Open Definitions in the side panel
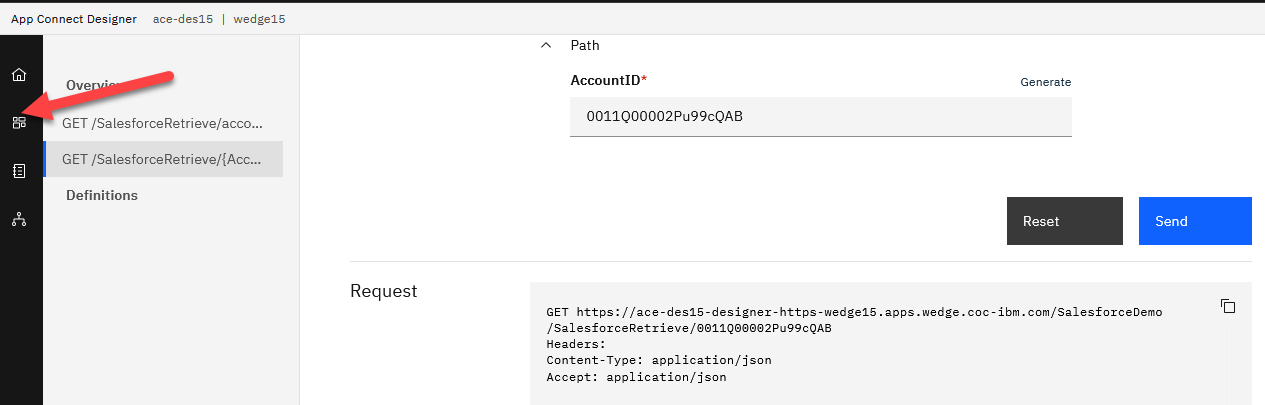 (102, 195)
